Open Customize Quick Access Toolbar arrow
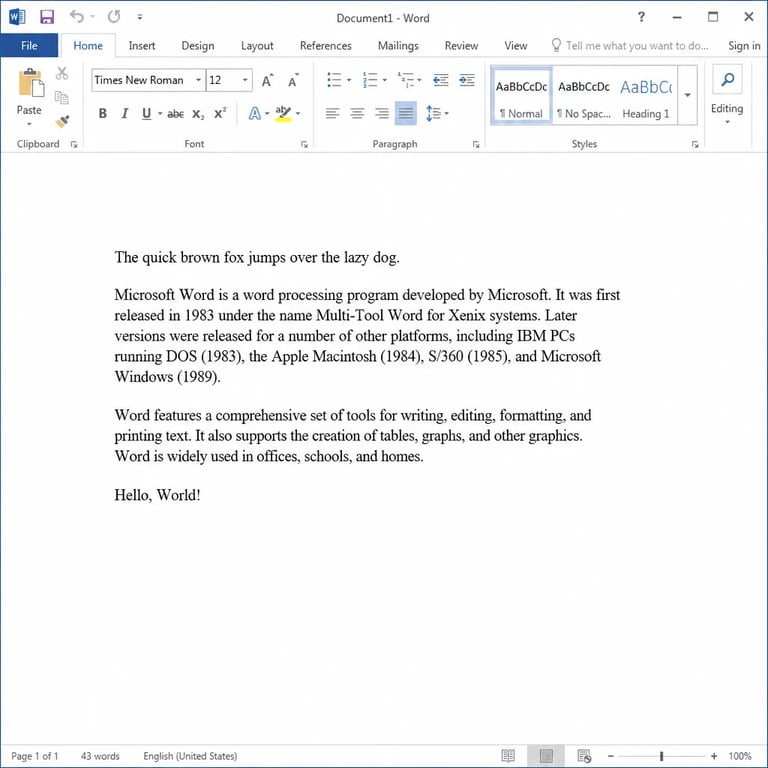Viewport: 768px width, 768px height. point(140,17)
